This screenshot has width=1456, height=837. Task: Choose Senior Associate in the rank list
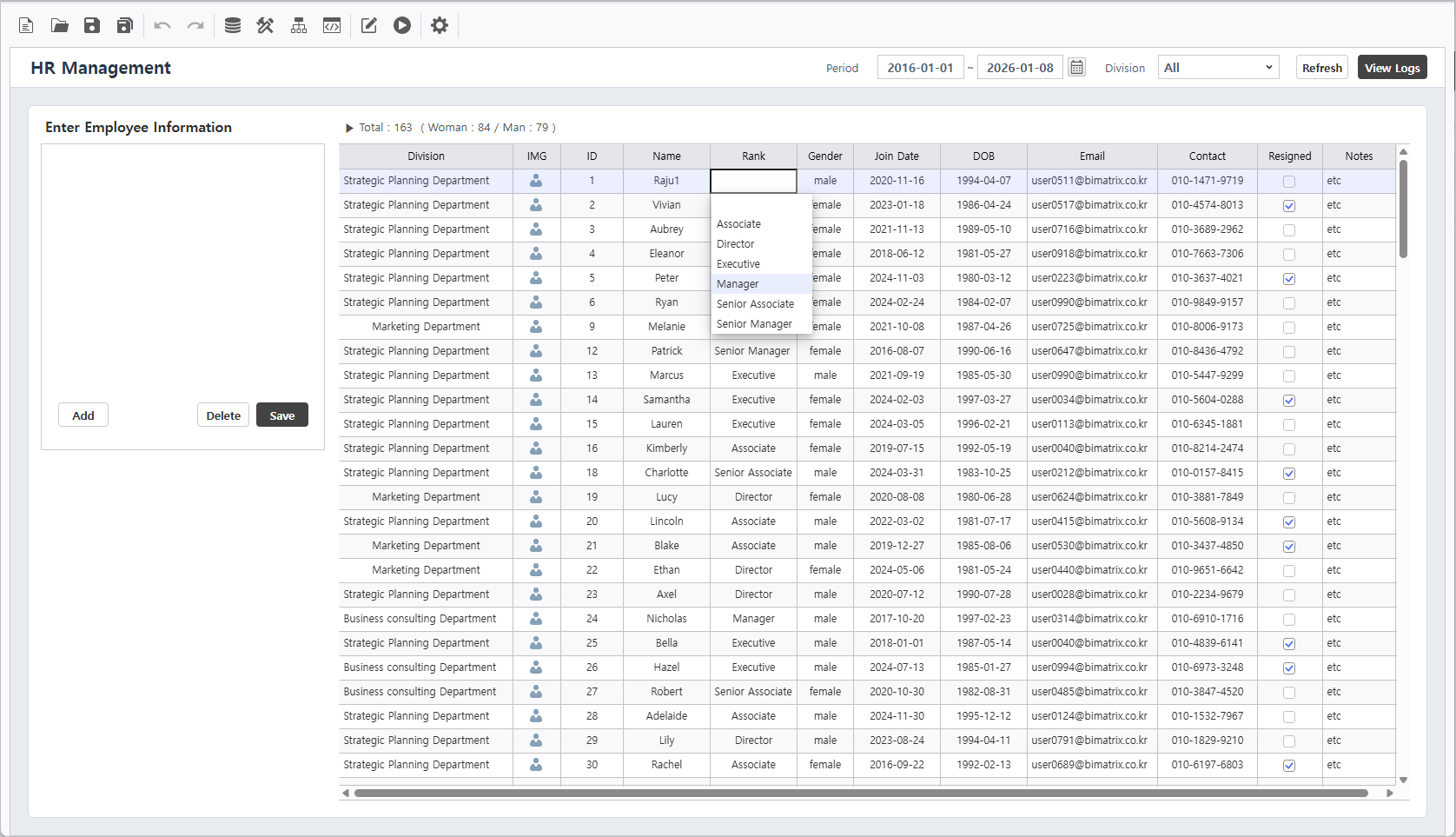(x=755, y=304)
